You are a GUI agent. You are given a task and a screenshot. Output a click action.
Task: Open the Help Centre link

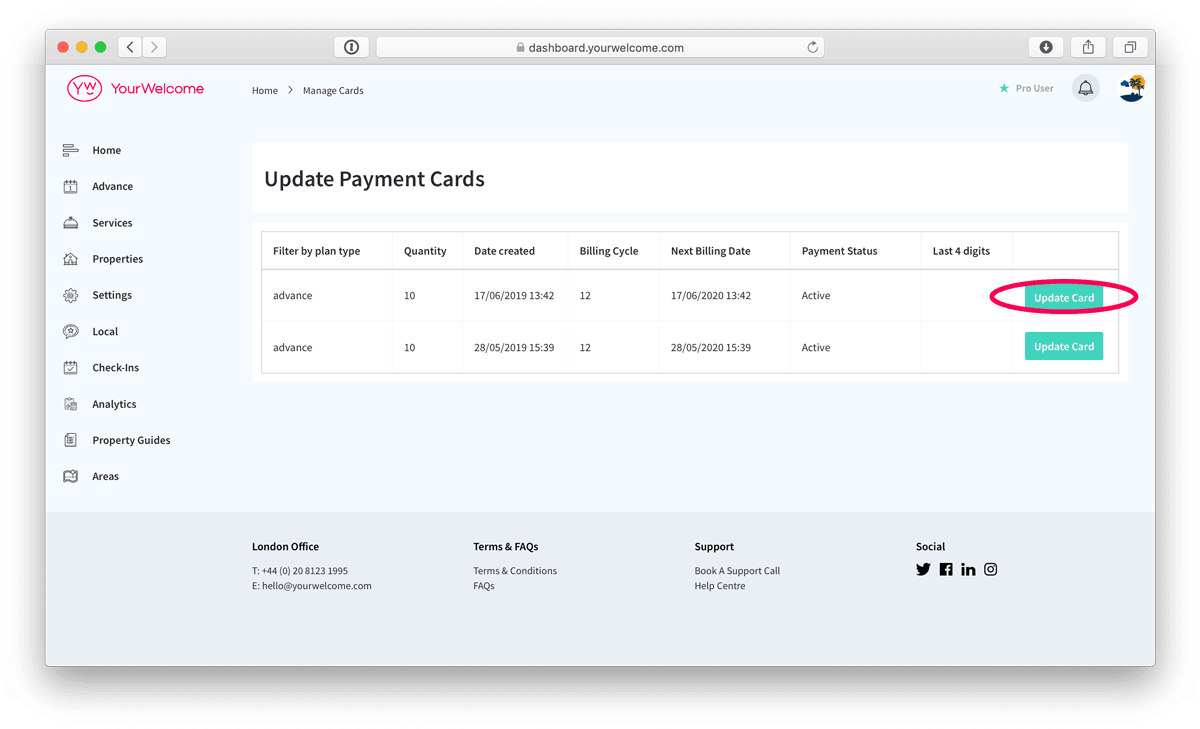(720, 586)
